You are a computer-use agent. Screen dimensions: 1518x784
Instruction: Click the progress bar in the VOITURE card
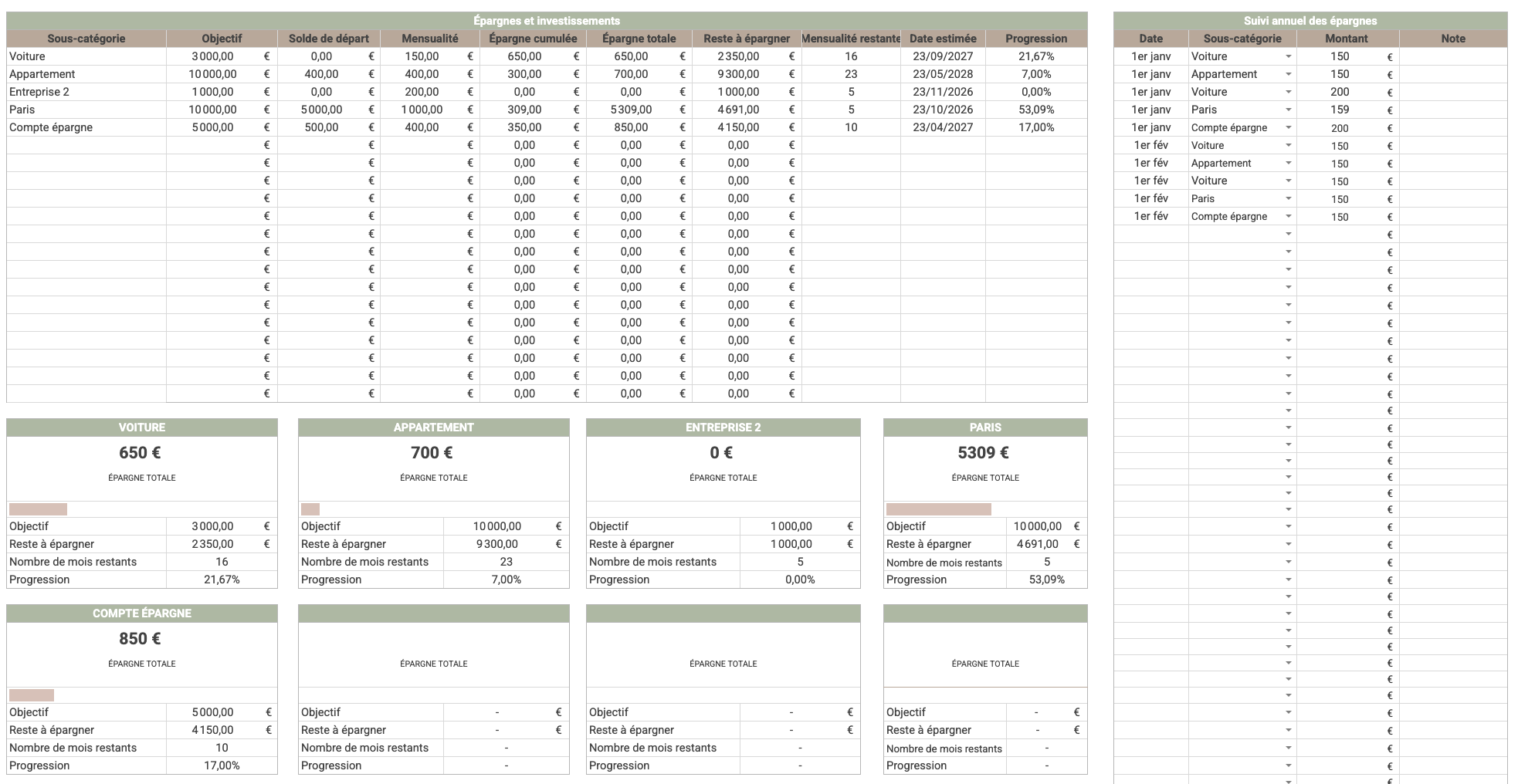click(38, 509)
